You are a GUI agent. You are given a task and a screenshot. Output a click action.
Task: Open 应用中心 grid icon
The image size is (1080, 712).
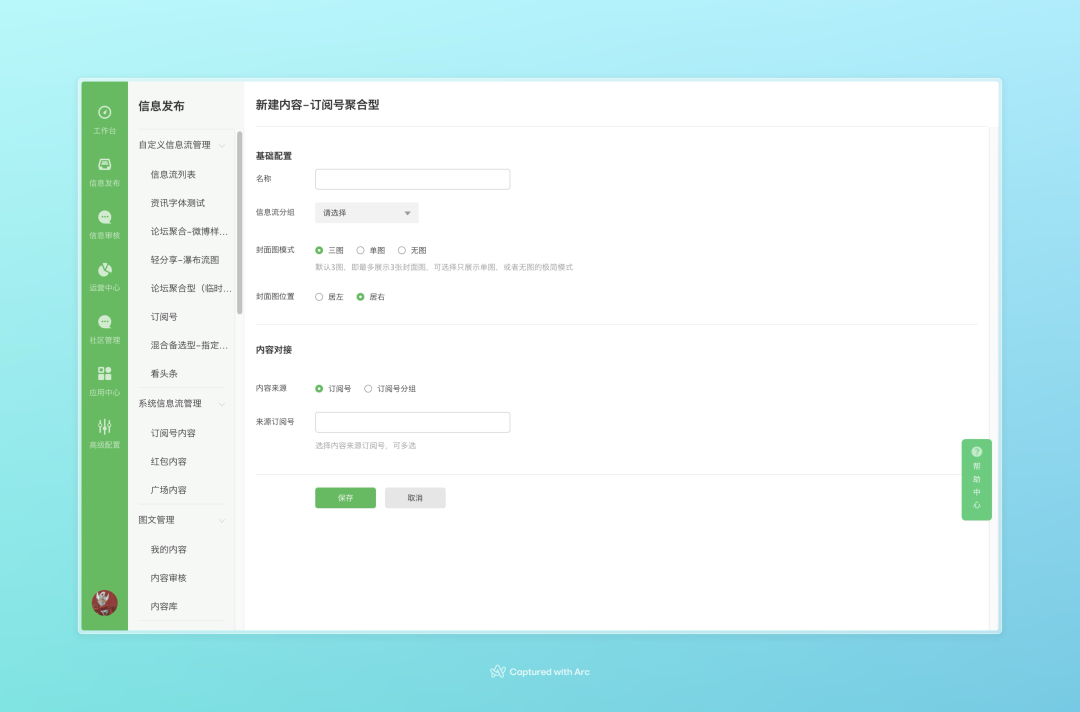(105, 374)
